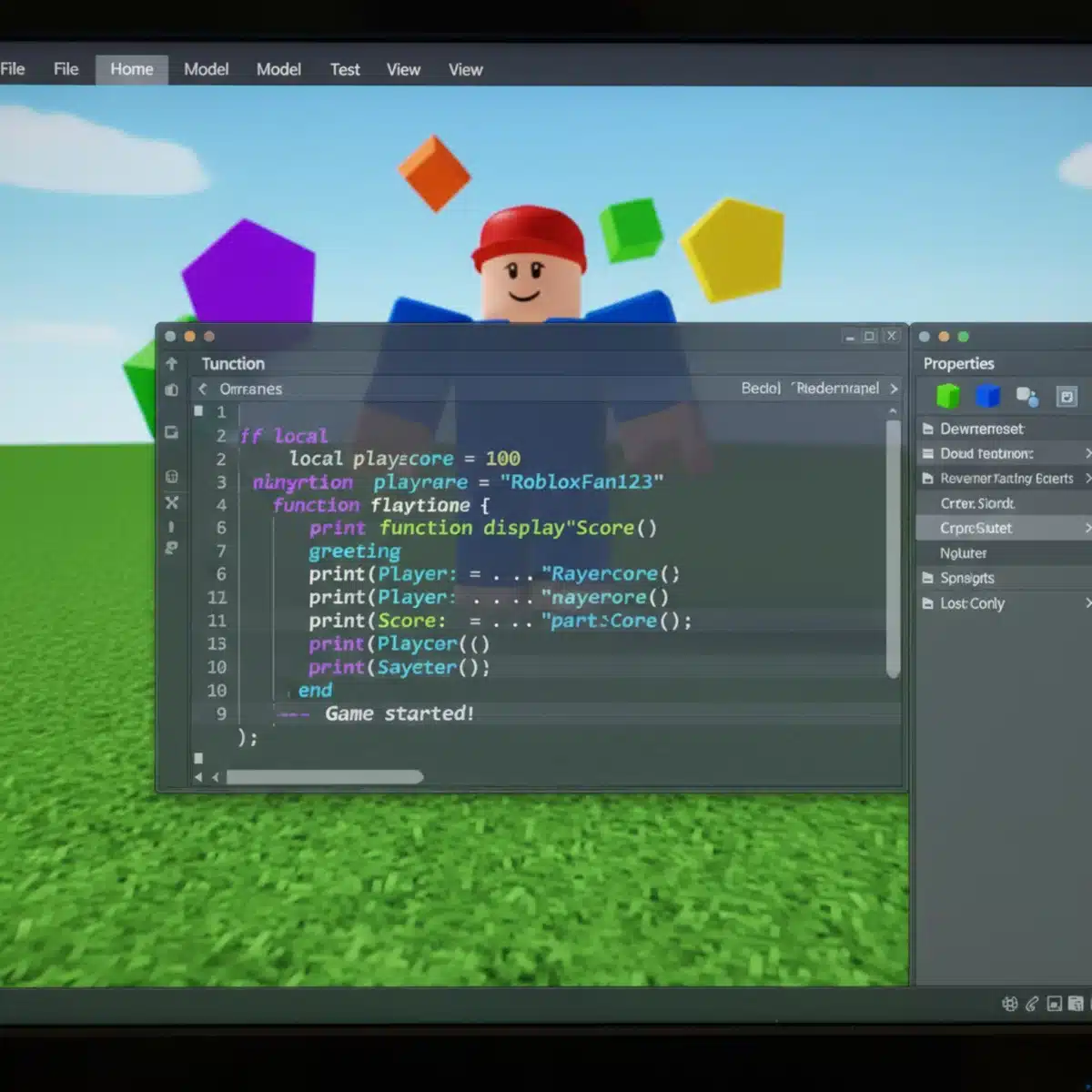Toggle a breakpoint next to line 1

pos(198,410)
